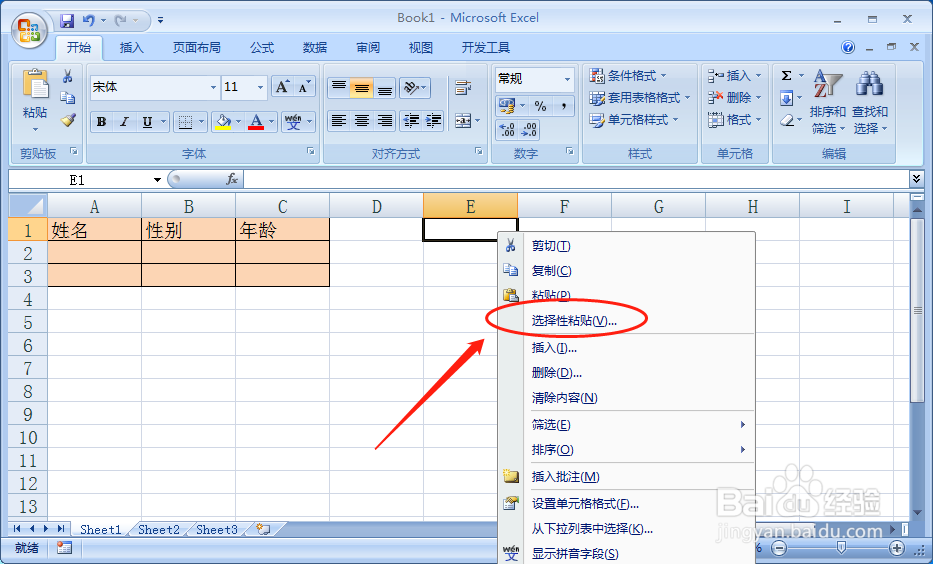
Task: Open the font name dropdown 宋体
Action: point(213,87)
